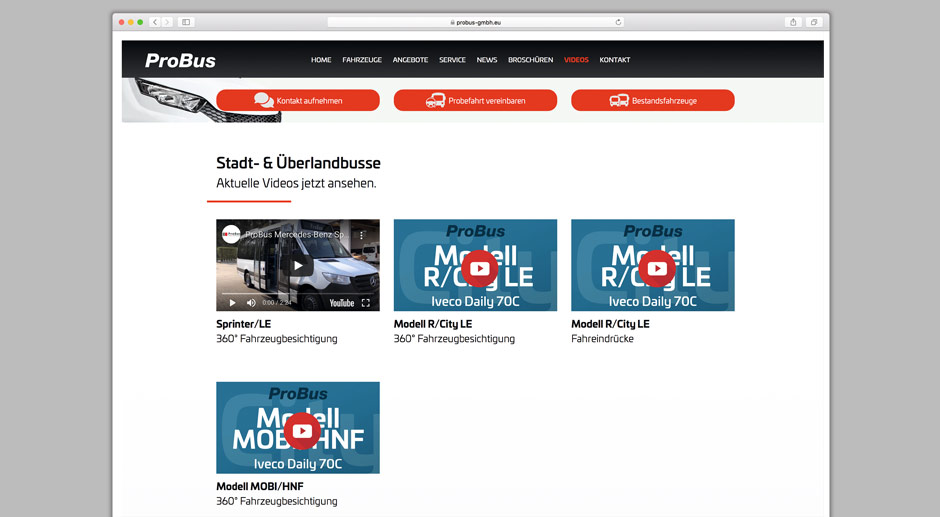Click the green maximize window button
940x517 pixels.
click(x=140, y=22)
